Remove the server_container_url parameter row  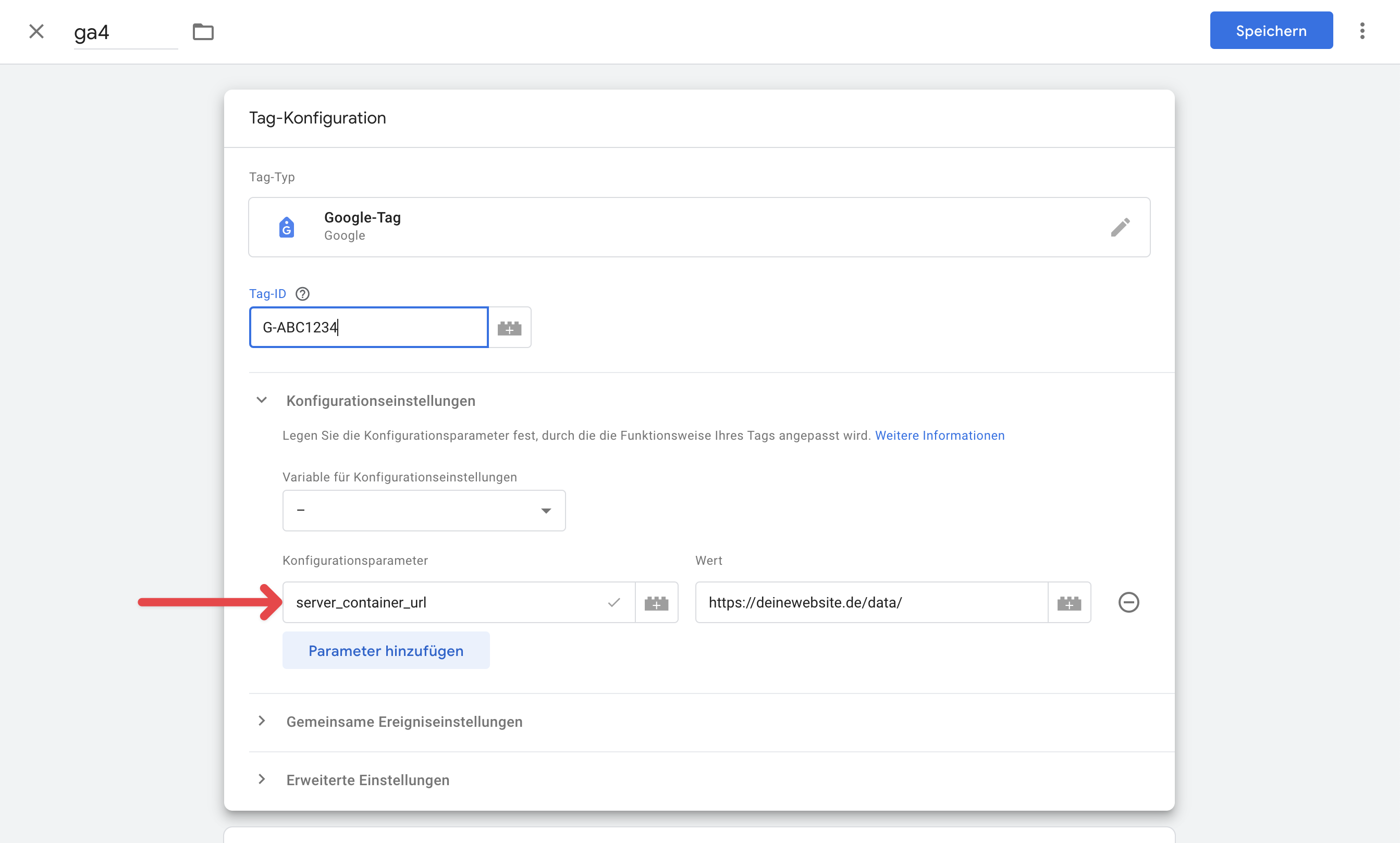pyautogui.click(x=1128, y=602)
